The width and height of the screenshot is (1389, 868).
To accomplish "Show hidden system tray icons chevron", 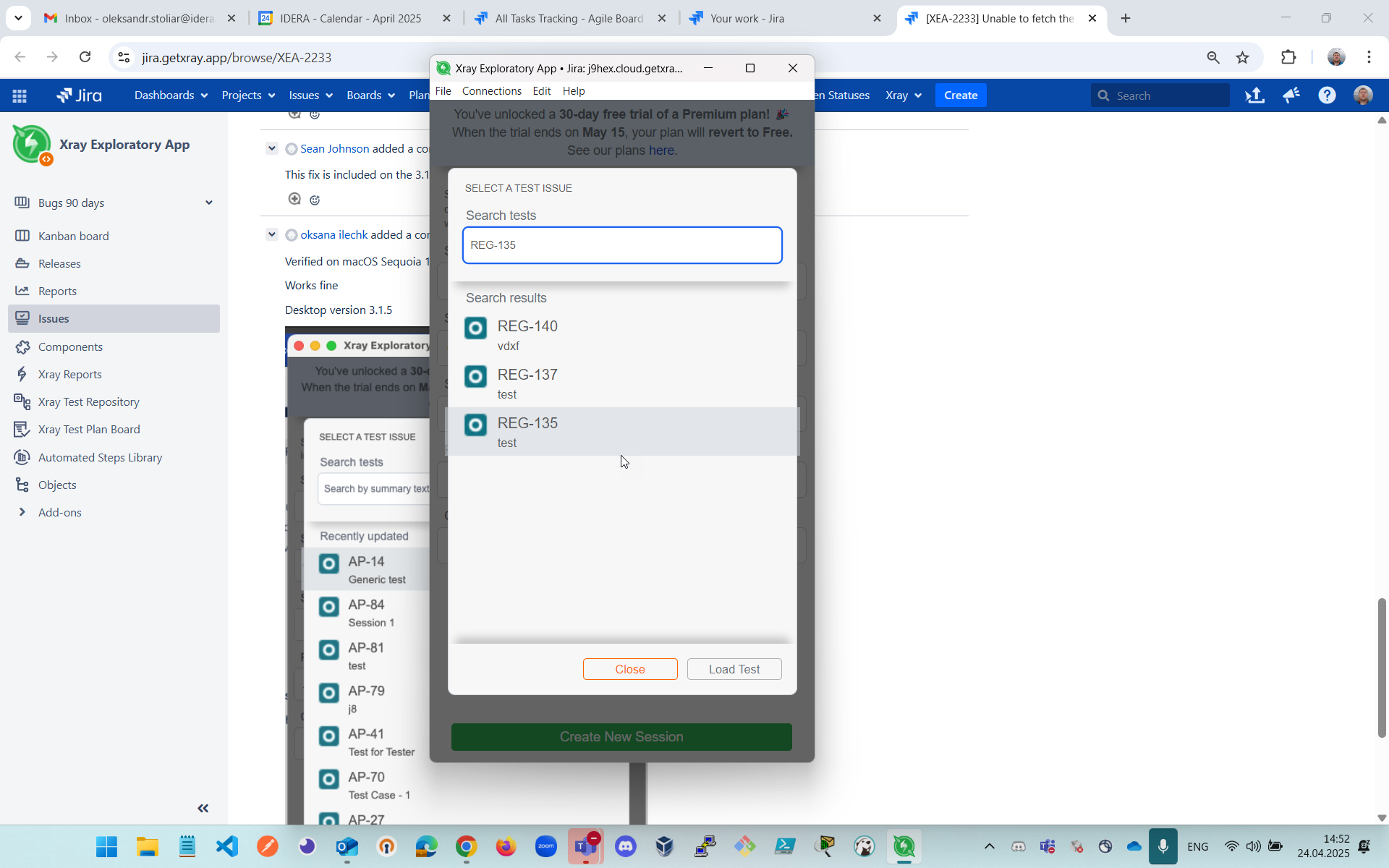I will click(x=989, y=846).
